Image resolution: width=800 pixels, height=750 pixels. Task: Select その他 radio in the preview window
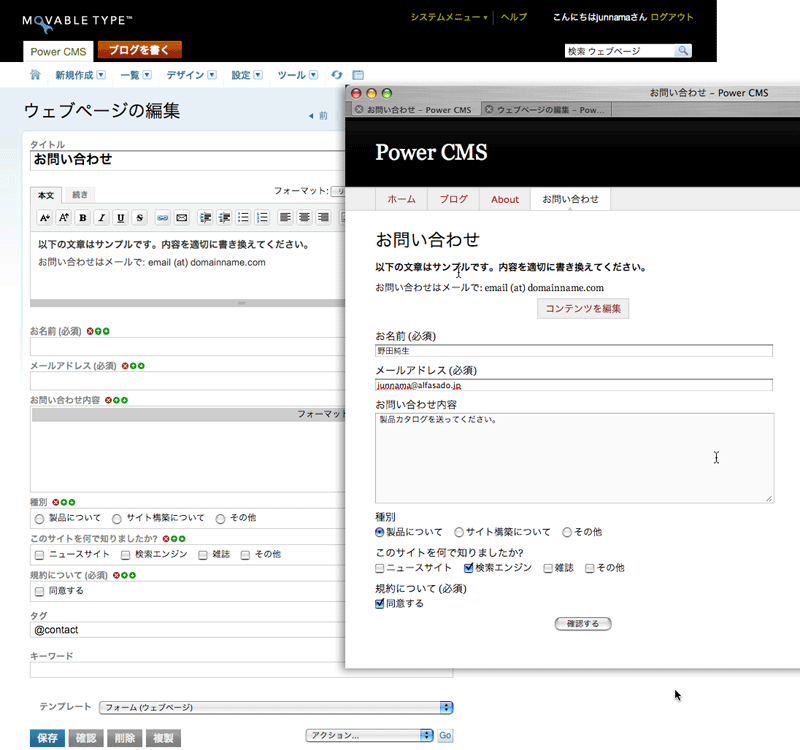coord(567,532)
